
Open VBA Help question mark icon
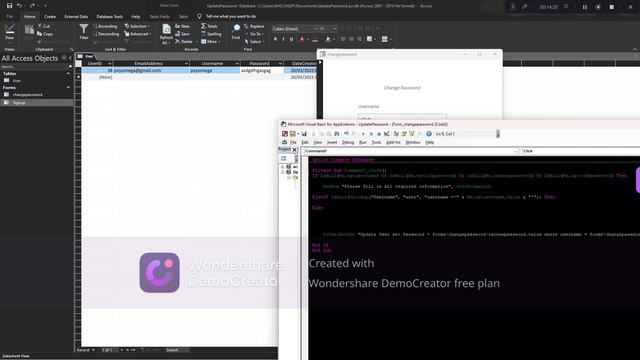[429, 134]
